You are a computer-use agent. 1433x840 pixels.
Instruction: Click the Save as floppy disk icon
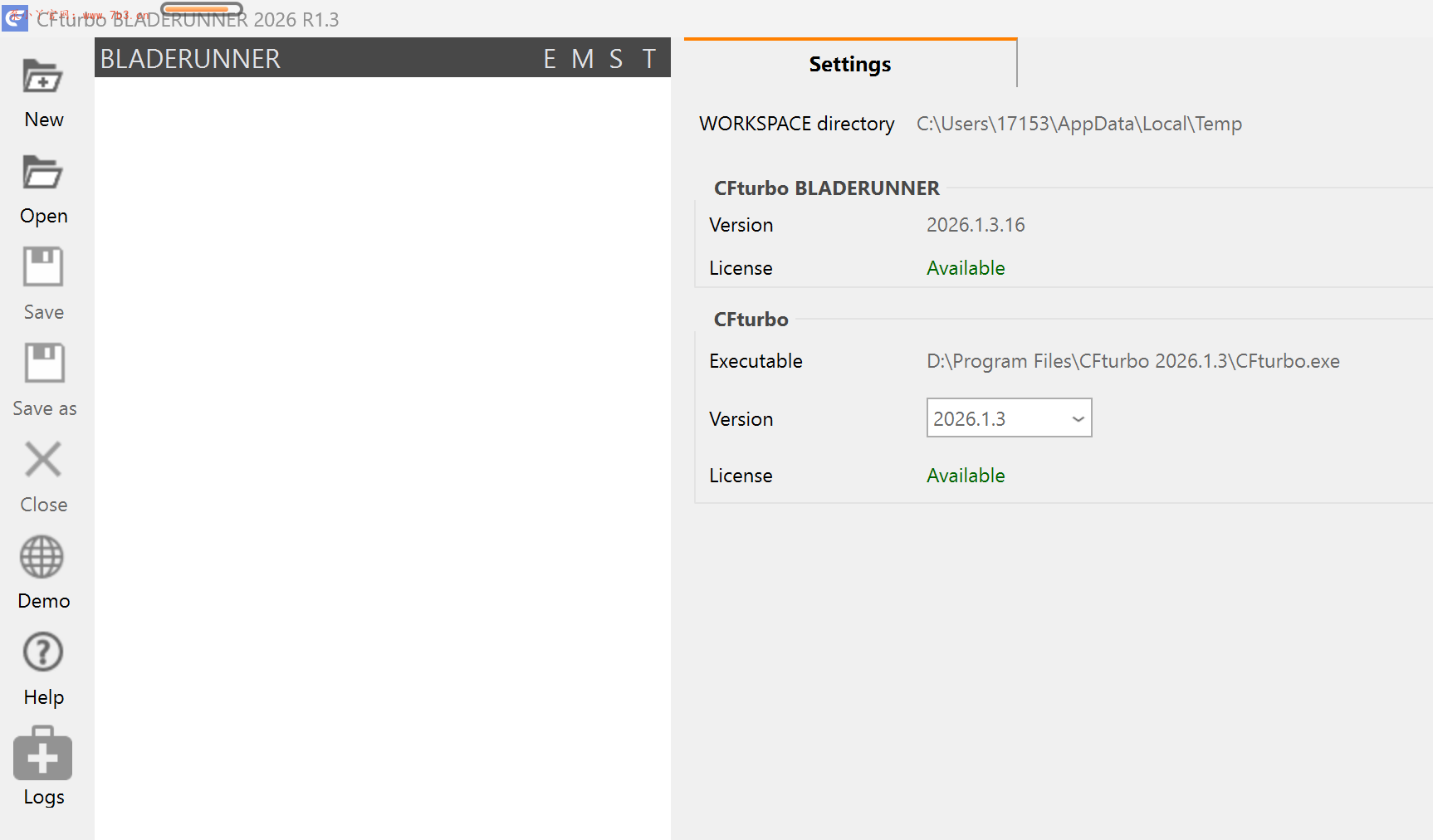tap(44, 364)
